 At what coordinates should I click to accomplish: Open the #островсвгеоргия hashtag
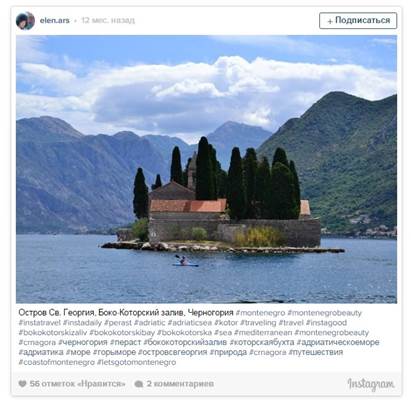click(x=173, y=352)
